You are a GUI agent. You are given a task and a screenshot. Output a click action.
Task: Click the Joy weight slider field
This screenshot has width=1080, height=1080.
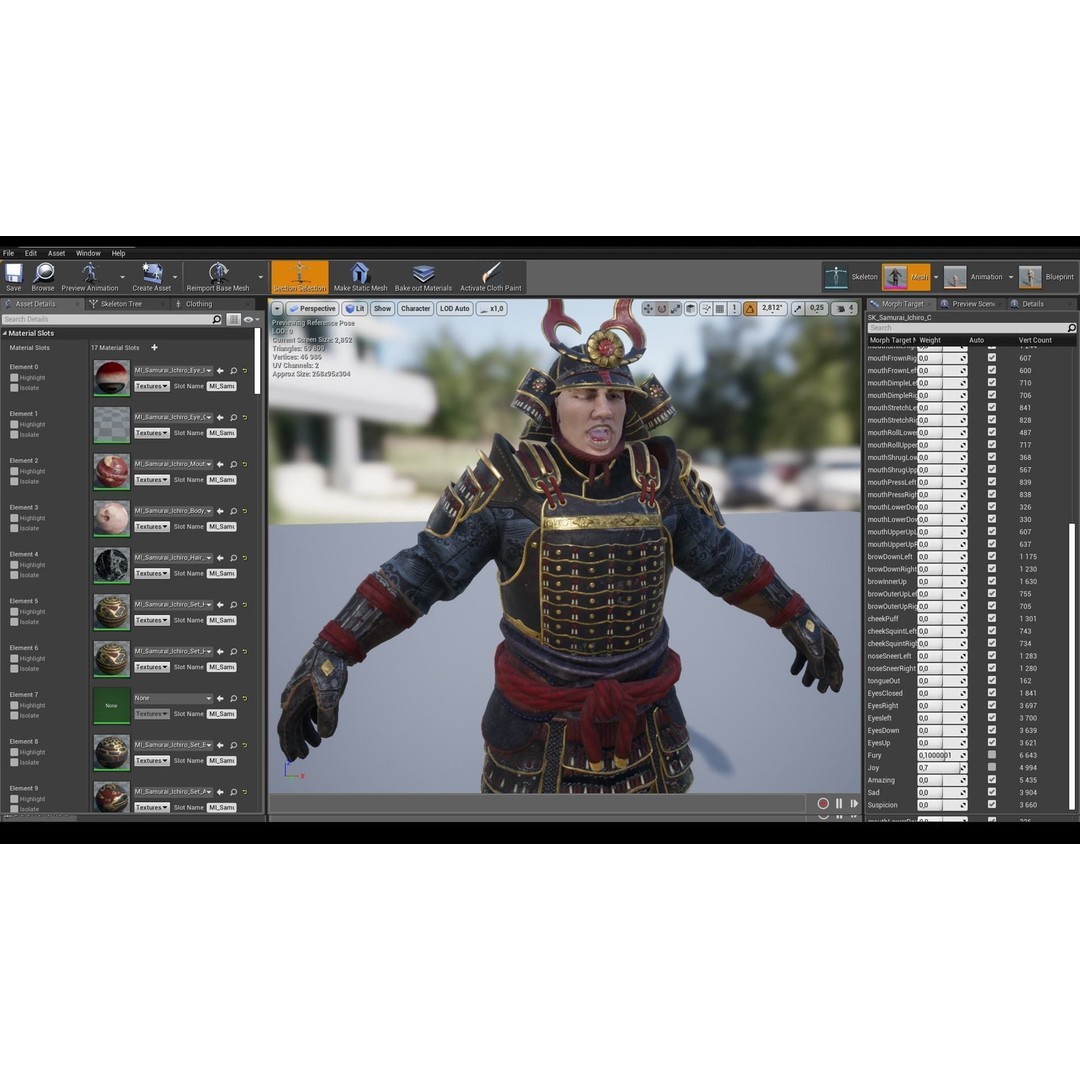[942, 767]
